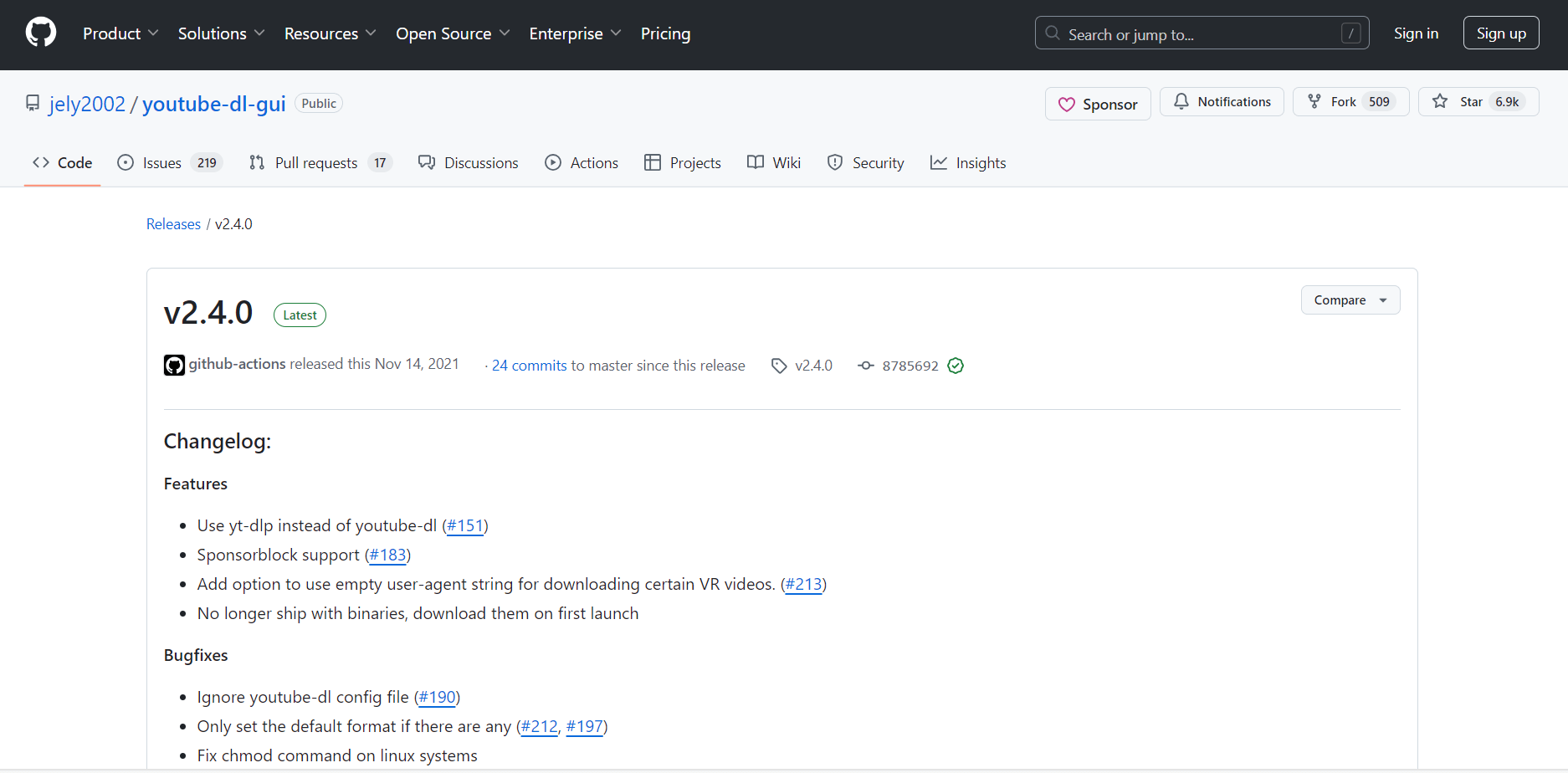Click the GitHub logo icon
Viewport: 1568px width, 773px height.
pyautogui.click(x=41, y=33)
